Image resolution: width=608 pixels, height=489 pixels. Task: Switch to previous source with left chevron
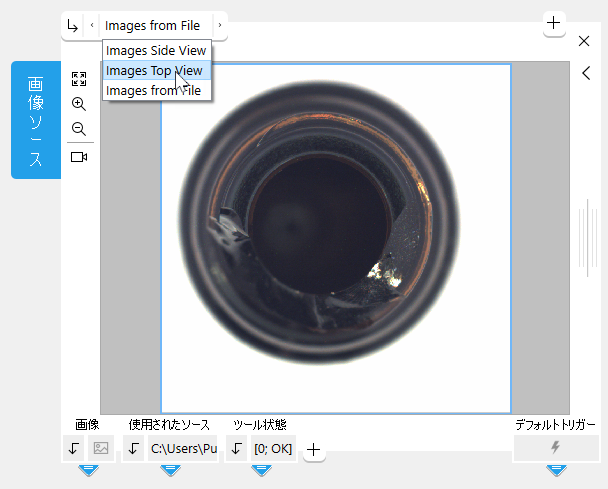(x=92, y=25)
